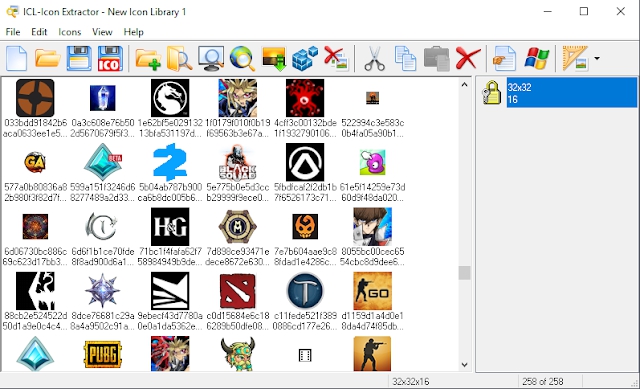Click the 258 of 258 status text
Viewport: 640px width, 389px height.
tap(542, 382)
